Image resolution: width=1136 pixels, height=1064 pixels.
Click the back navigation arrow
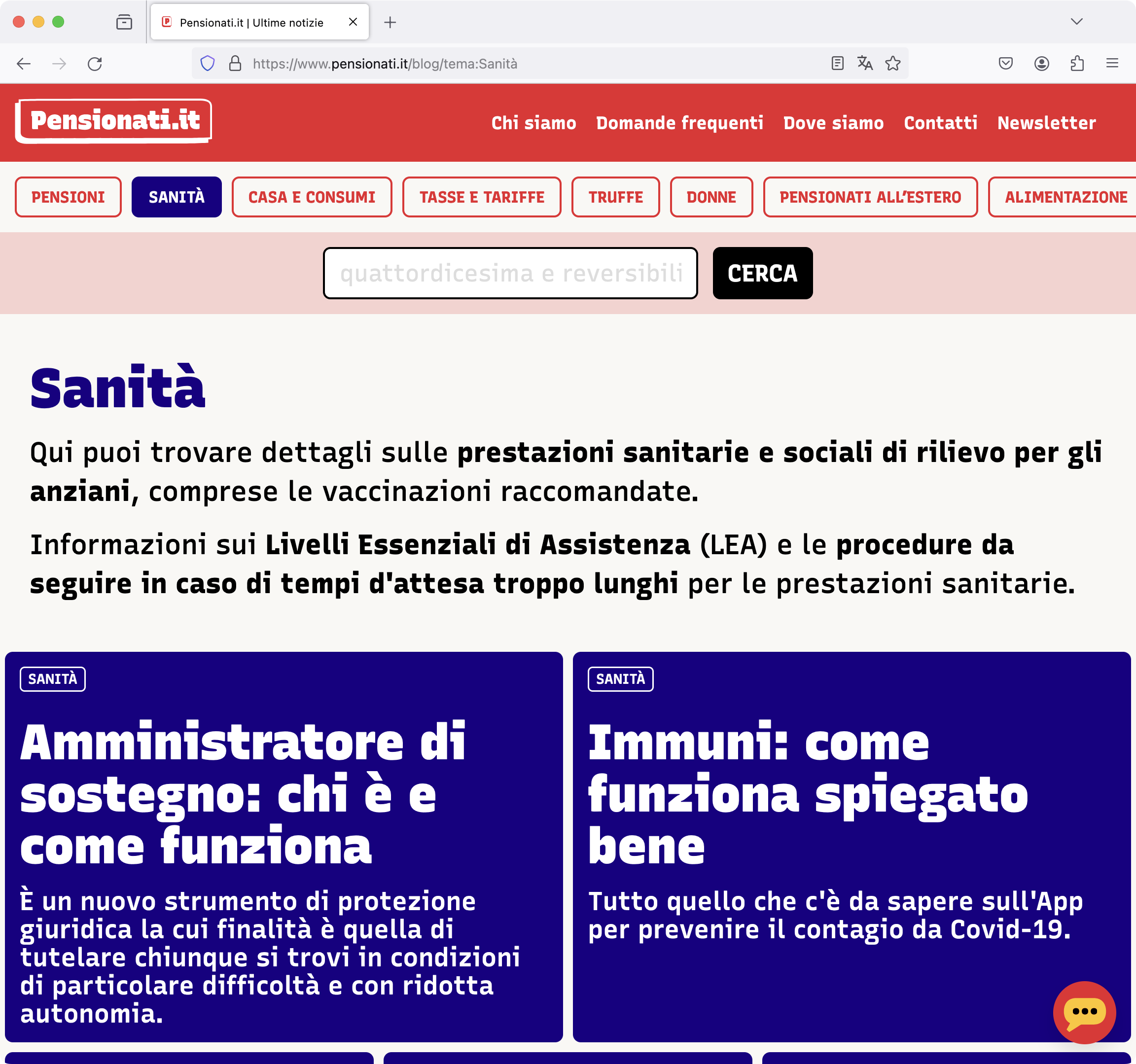(24, 64)
